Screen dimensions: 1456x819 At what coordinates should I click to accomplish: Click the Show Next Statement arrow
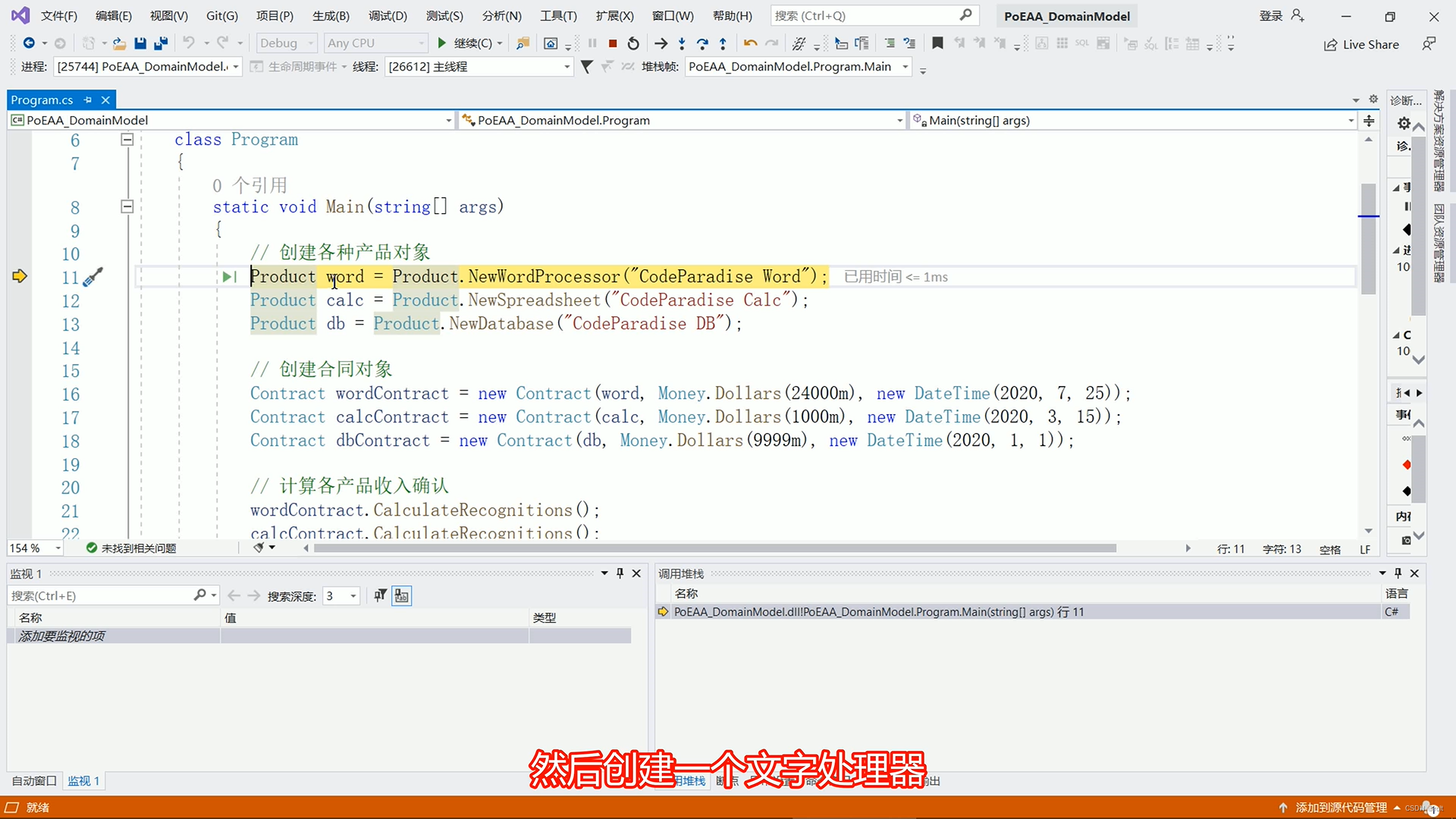(661, 43)
